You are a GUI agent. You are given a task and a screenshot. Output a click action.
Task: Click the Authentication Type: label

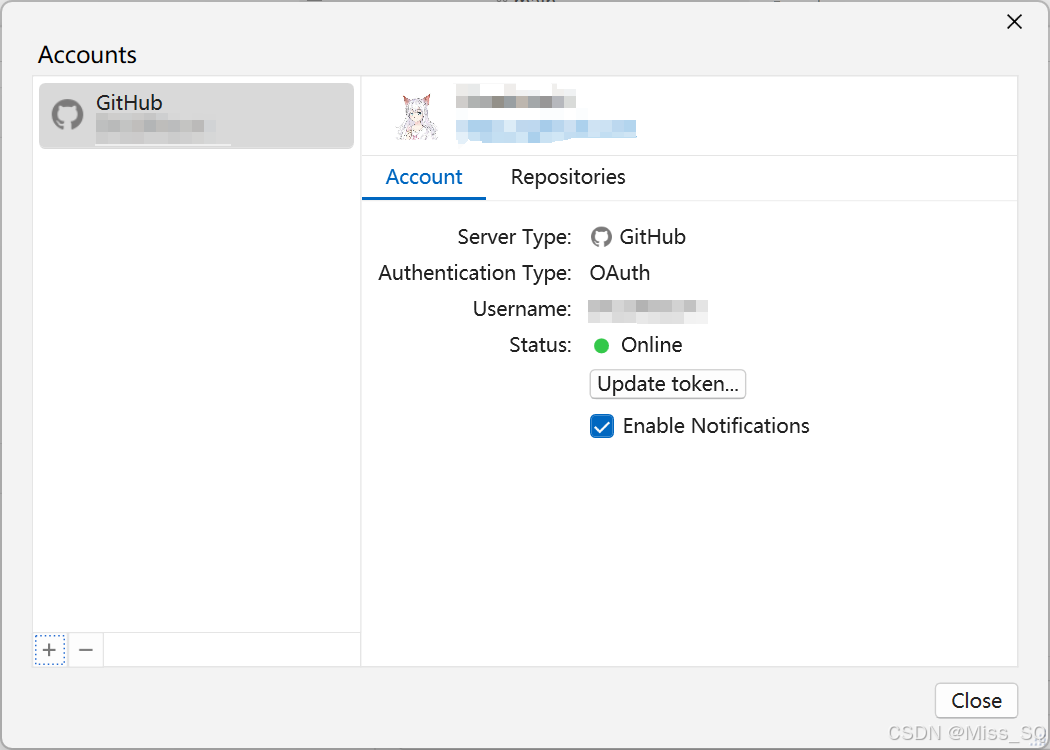(x=475, y=273)
